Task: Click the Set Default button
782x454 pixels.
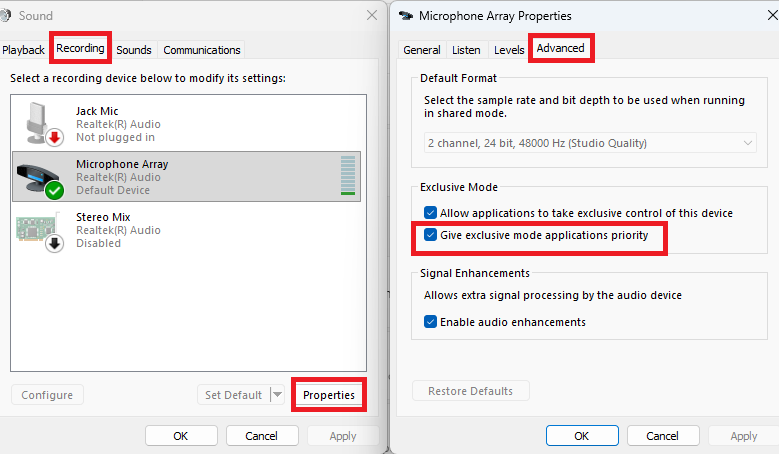Action: point(233,395)
